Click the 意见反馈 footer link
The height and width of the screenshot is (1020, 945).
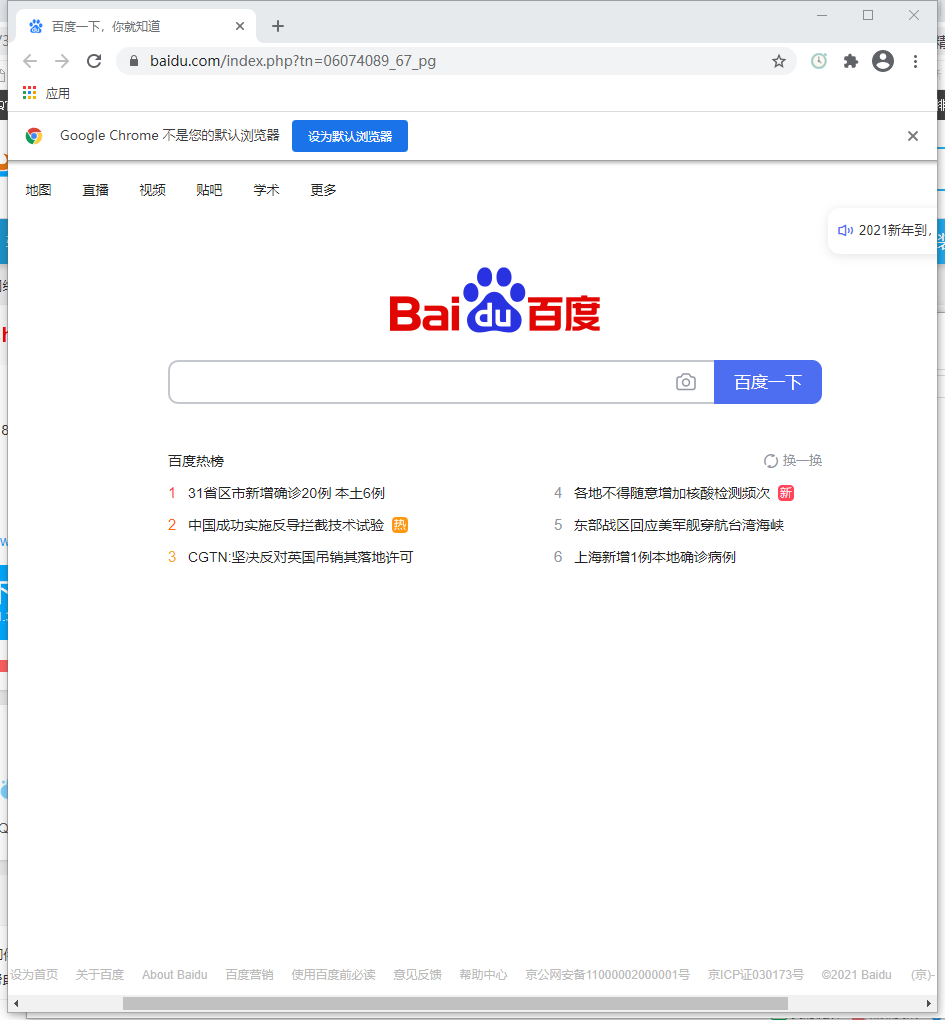418,974
